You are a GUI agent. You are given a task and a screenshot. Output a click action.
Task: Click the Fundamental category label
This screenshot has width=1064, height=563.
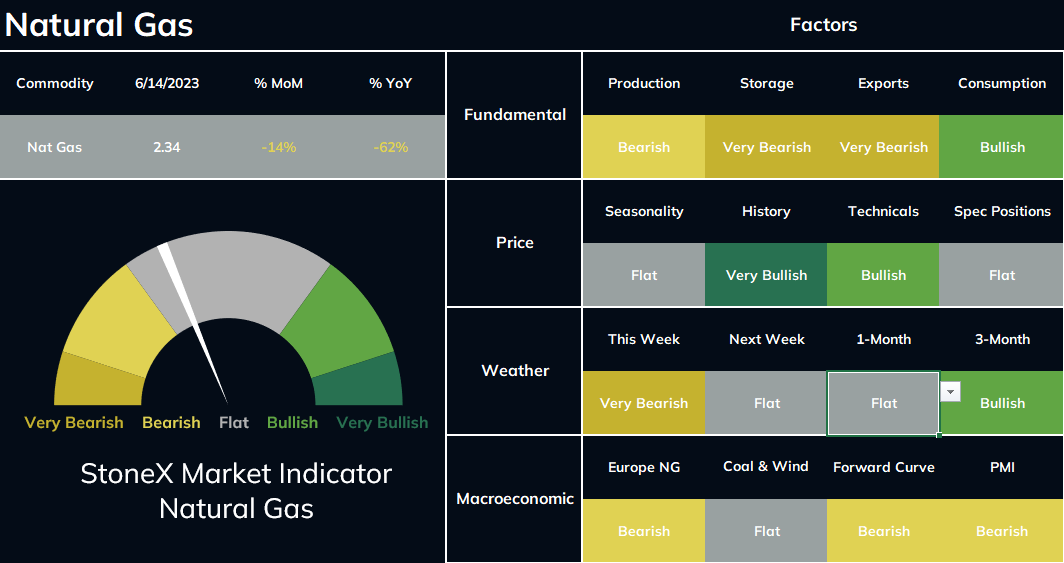514,115
